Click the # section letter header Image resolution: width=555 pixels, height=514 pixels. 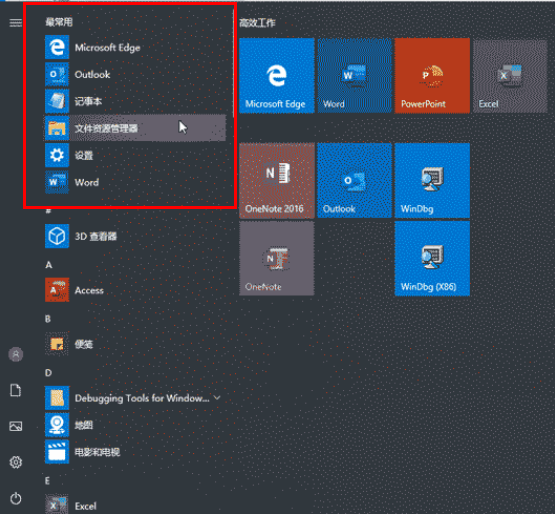(48, 211)
